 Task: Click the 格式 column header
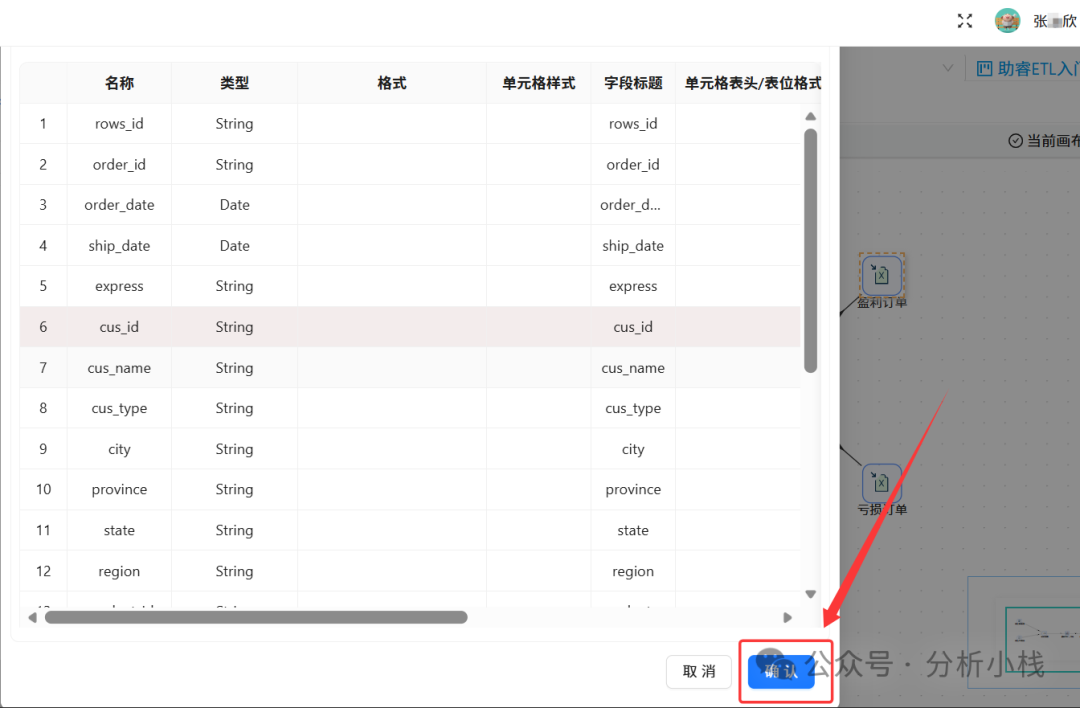pos(392,83)
